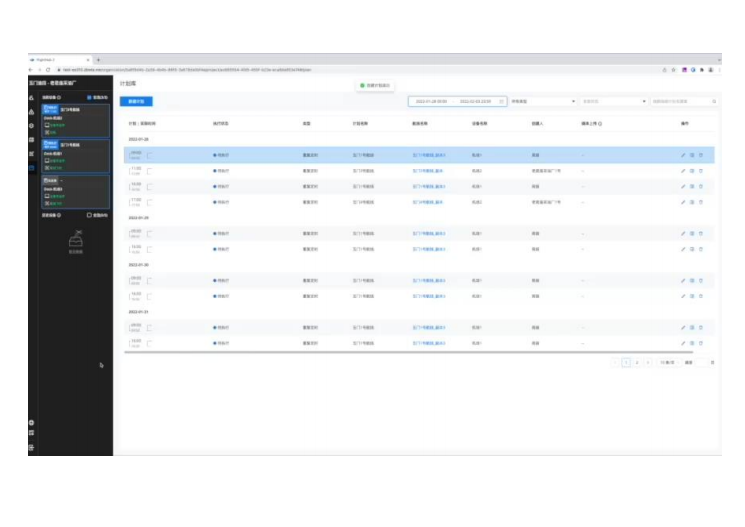Open the calendar icon in the date range picker
The image size is (745, 527).
point(501,101)
